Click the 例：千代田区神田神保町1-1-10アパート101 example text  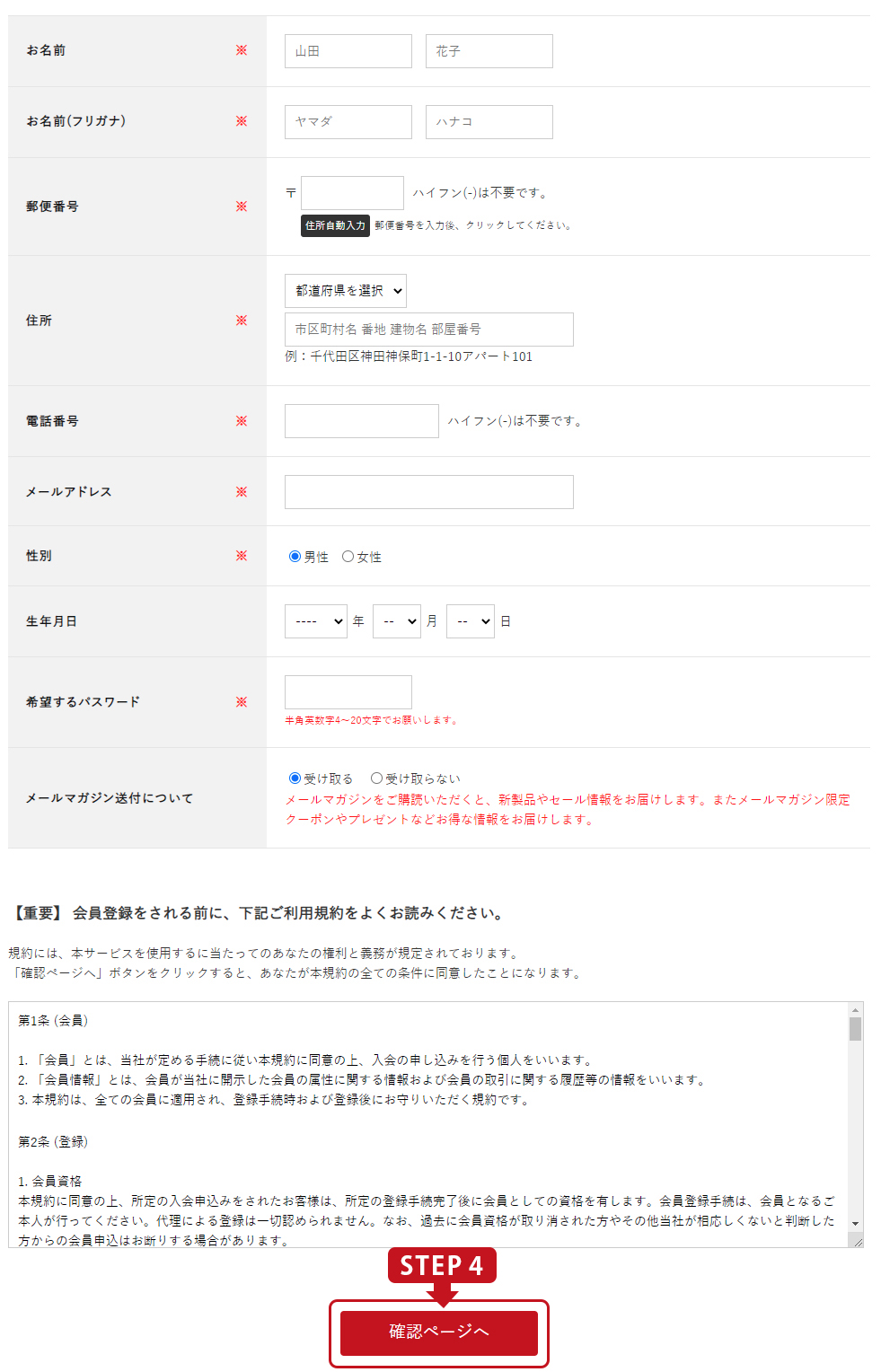(409, 356)
